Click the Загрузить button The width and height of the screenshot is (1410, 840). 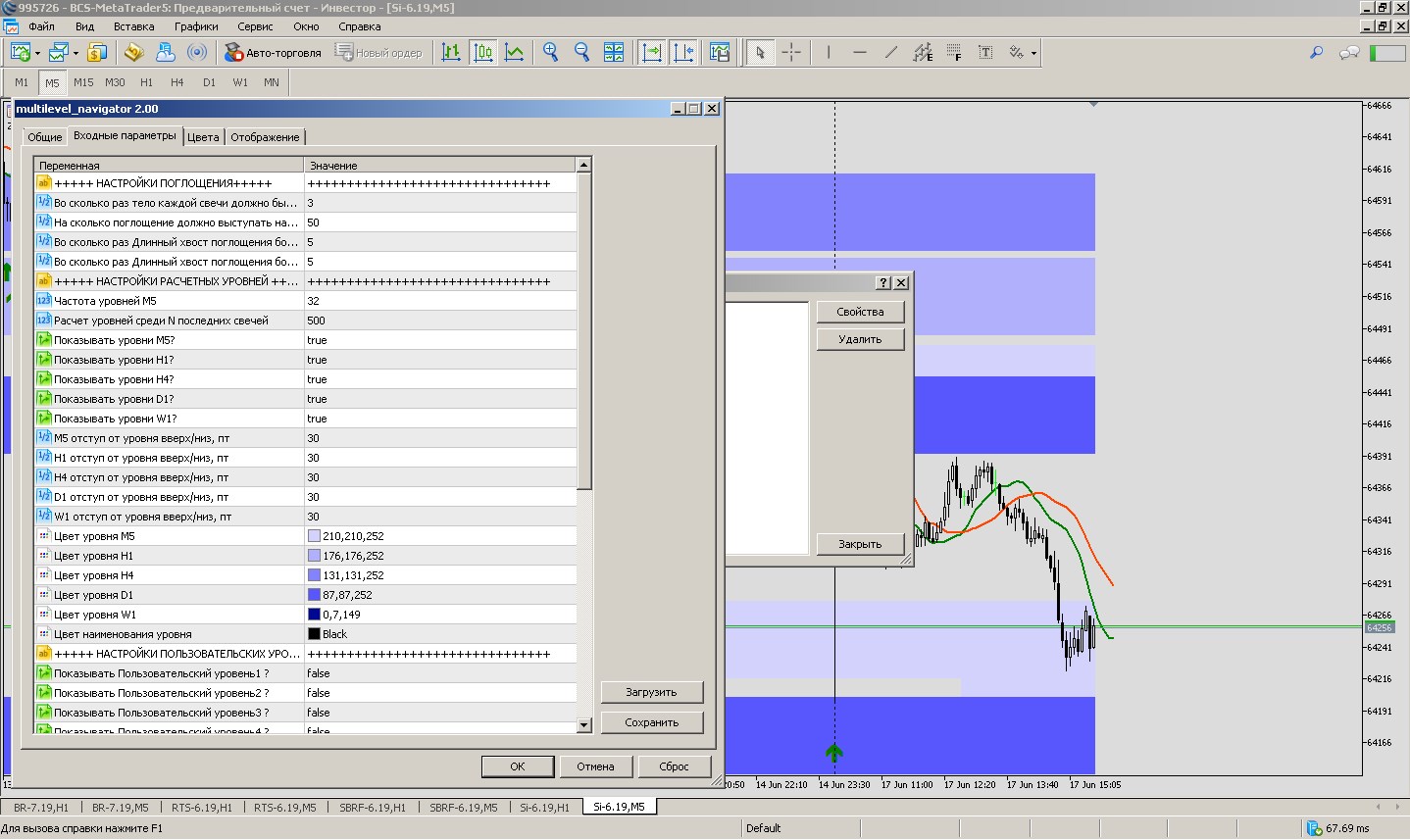click(x=651, y=692)
